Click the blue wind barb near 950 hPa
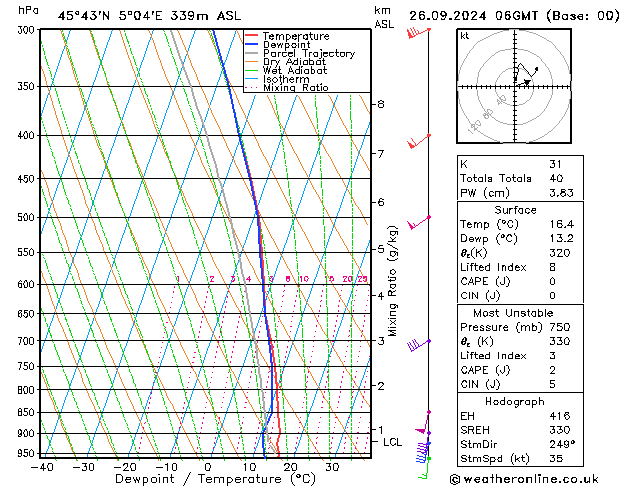Viewport: 629px width, 486px height. tap(423, 452)
